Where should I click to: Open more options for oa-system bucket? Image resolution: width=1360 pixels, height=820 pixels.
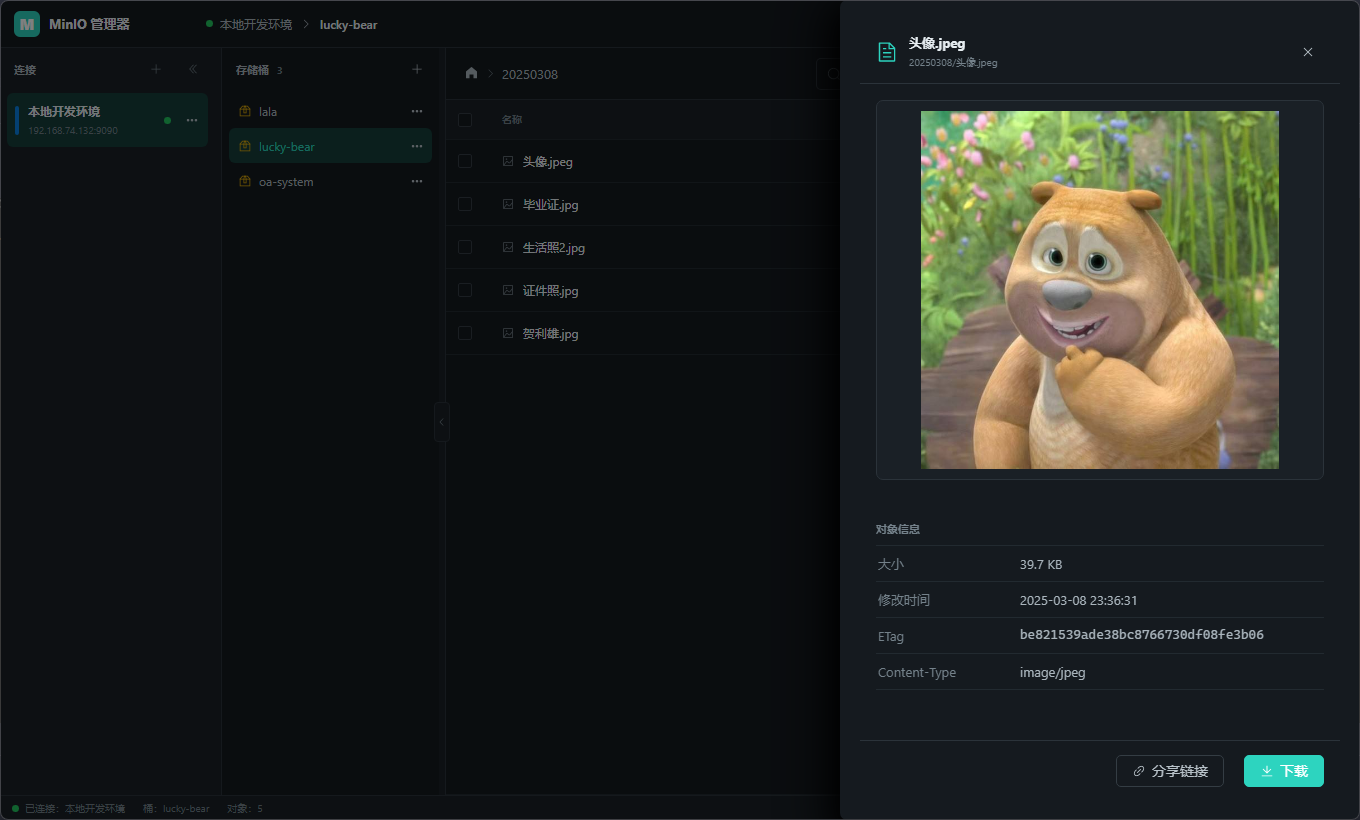point(417,181)
